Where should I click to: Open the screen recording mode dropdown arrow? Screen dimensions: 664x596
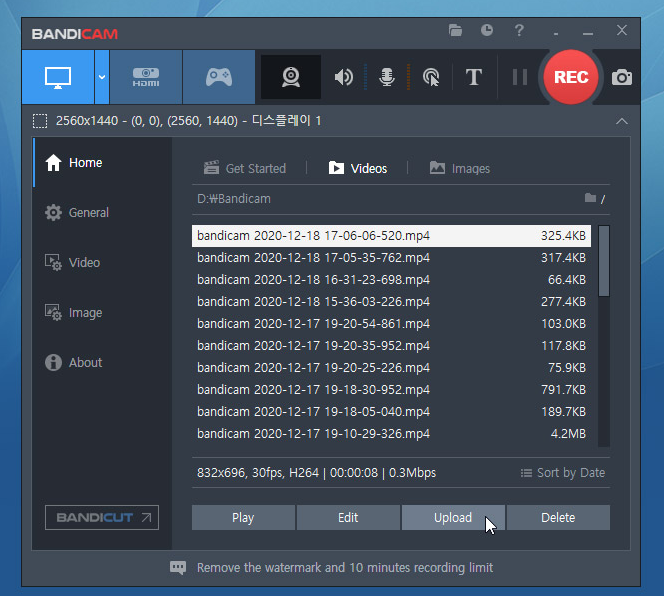tap(102, 77)
